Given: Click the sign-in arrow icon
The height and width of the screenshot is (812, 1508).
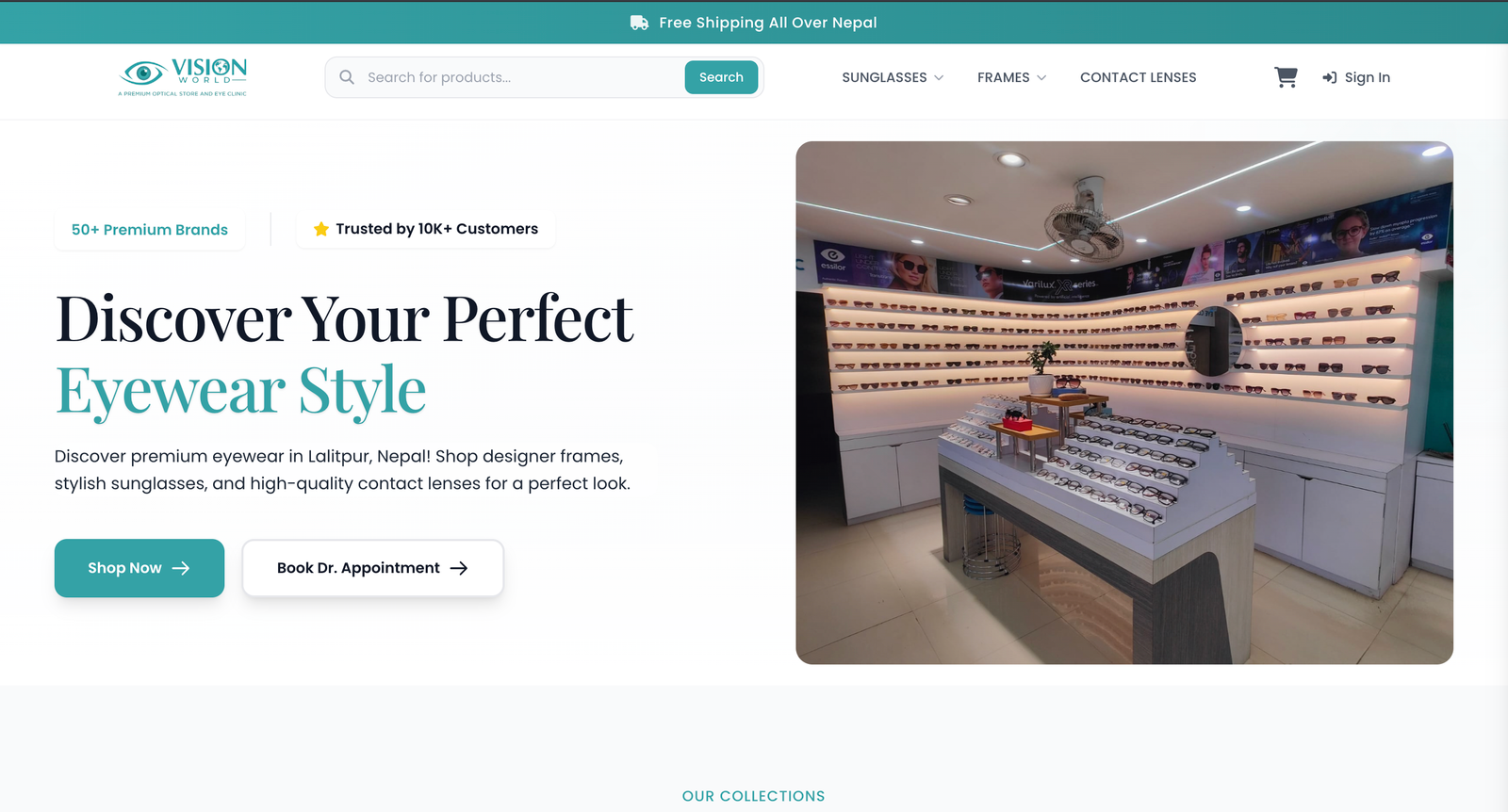Looking at the screenshot, I should (x=1329, y=77).
